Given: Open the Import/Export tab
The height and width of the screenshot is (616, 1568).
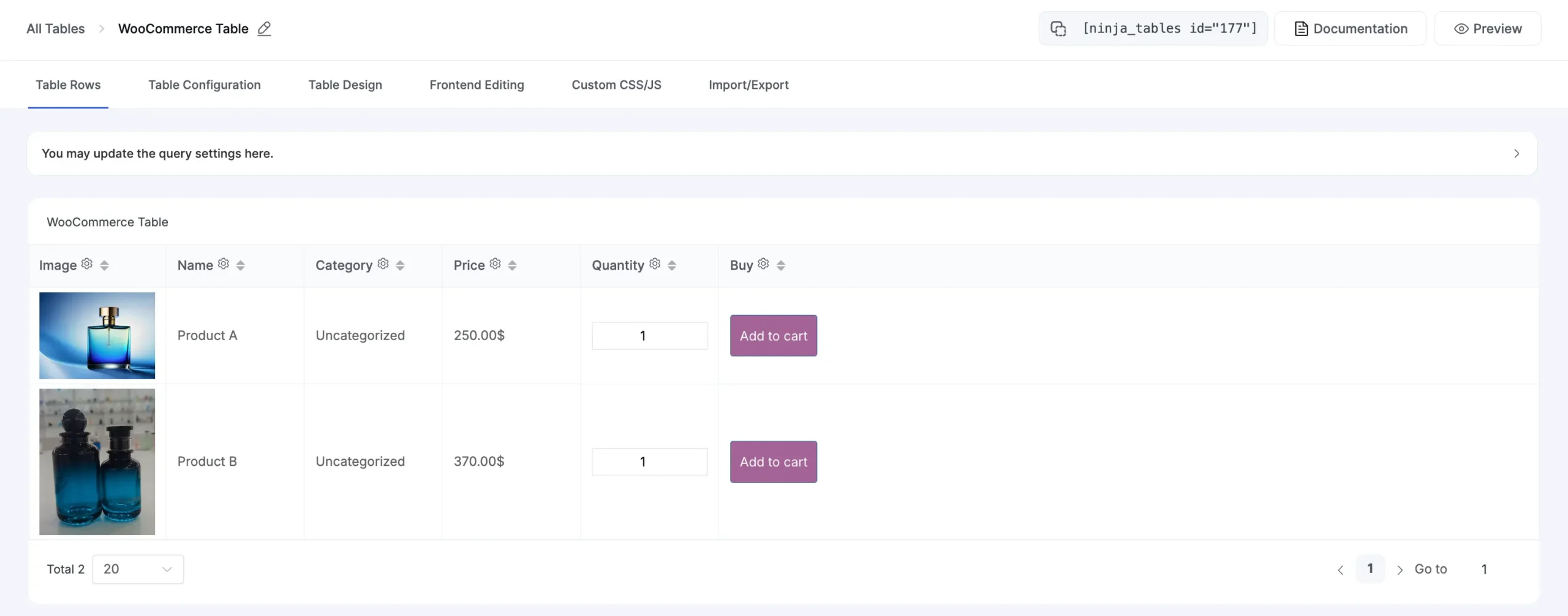Looking at the screenshot, I should click(748, 85).
